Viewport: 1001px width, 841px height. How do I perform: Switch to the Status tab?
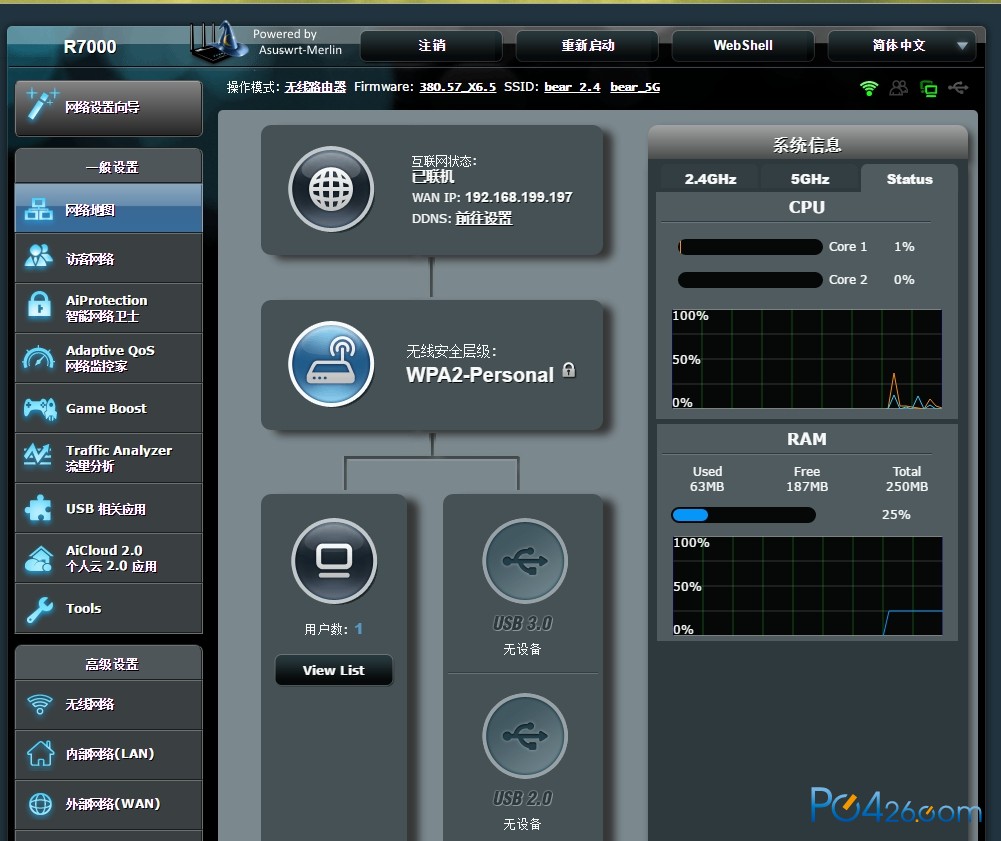pos(909,179)
